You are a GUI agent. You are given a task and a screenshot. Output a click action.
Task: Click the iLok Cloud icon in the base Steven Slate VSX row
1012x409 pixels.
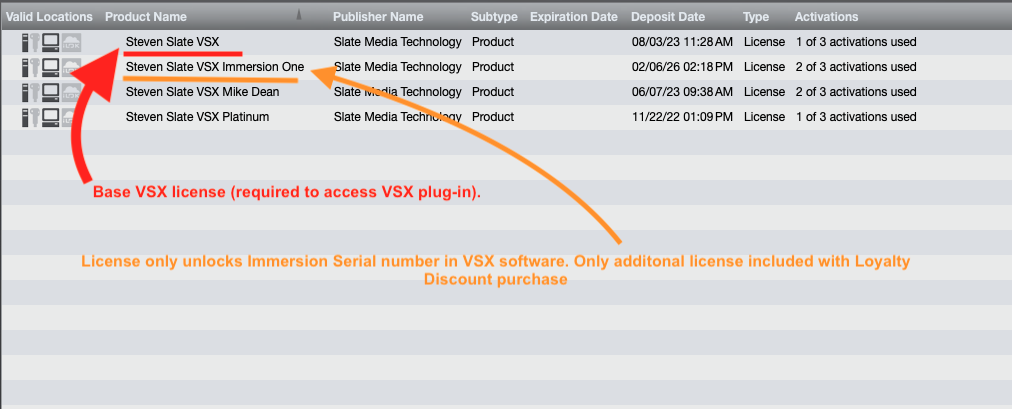point(71,42)
